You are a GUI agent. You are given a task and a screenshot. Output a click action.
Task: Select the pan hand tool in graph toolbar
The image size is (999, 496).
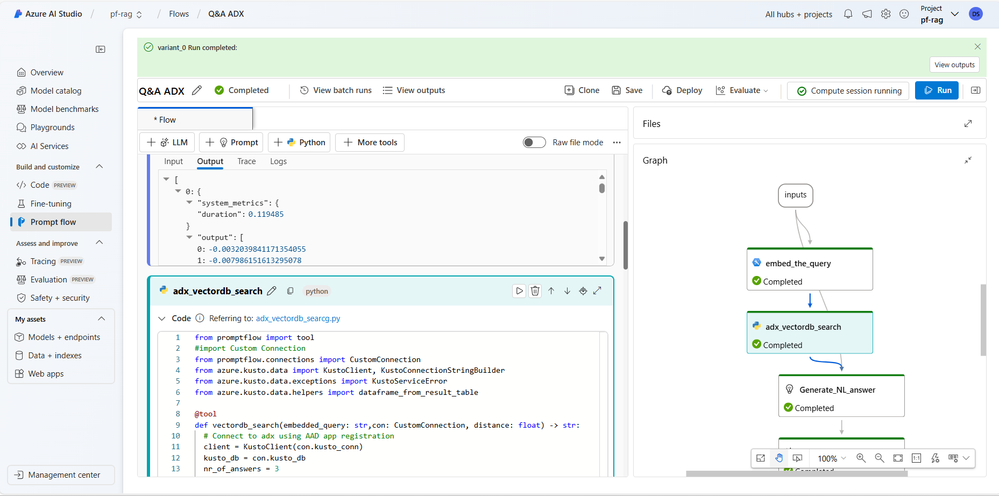pos(779,458)
